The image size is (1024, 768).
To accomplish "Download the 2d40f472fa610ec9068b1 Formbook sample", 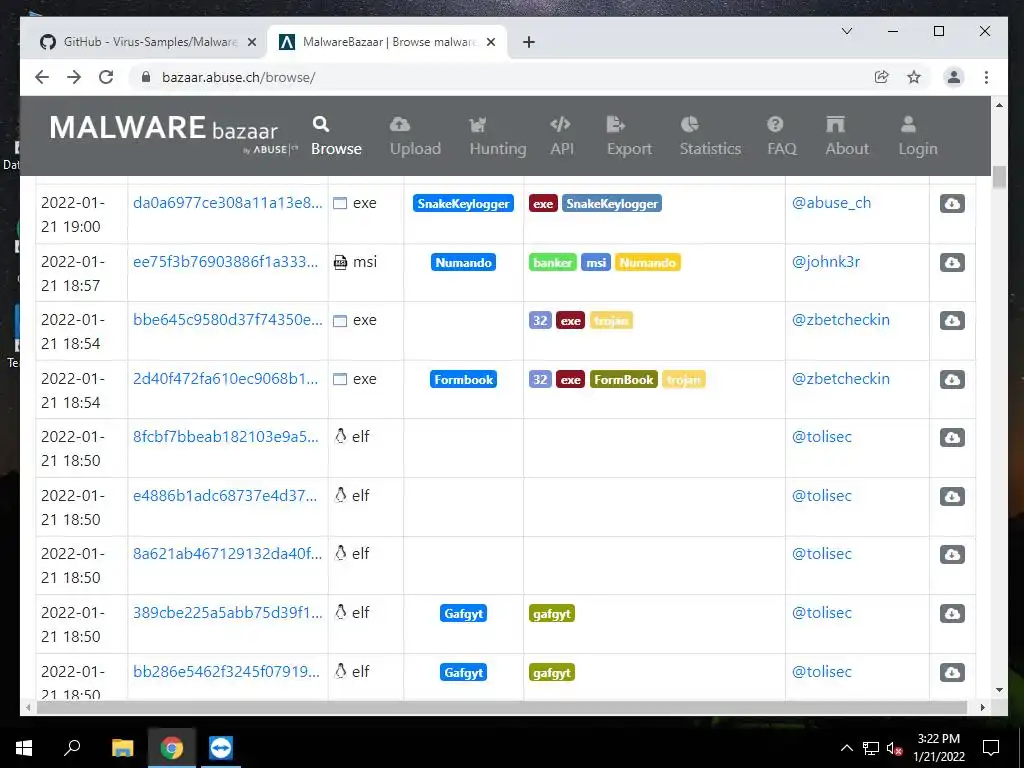I will 952,379.
